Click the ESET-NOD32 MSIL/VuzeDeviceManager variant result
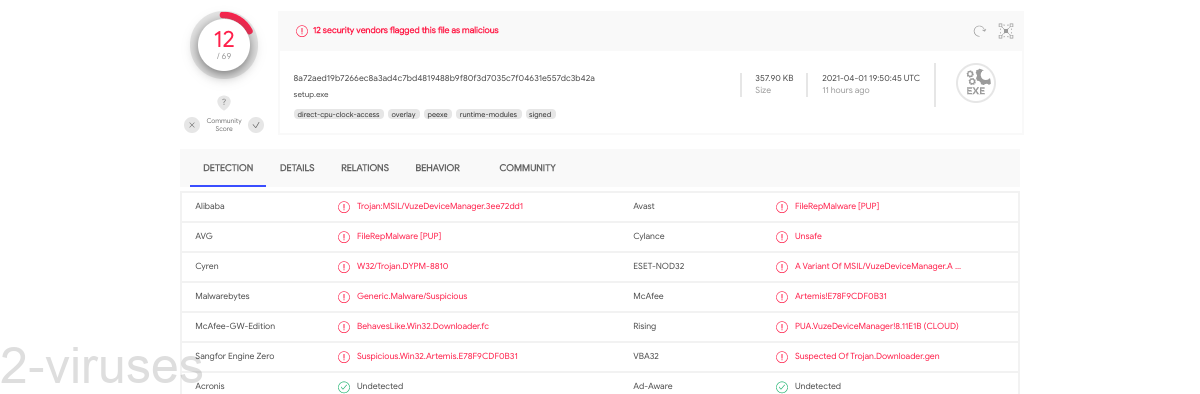The width and height of the screenshot is (1200, 394). 878,267
